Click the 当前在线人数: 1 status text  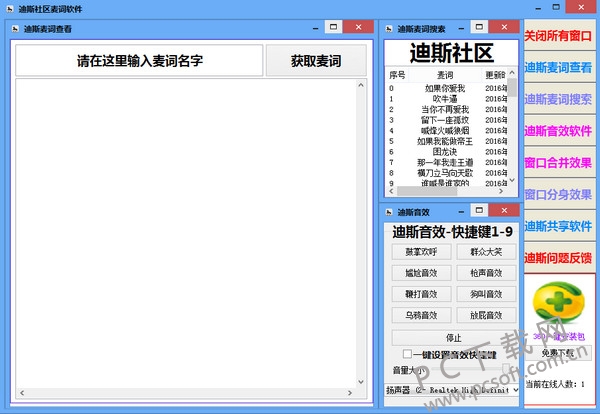pos(555,384)
